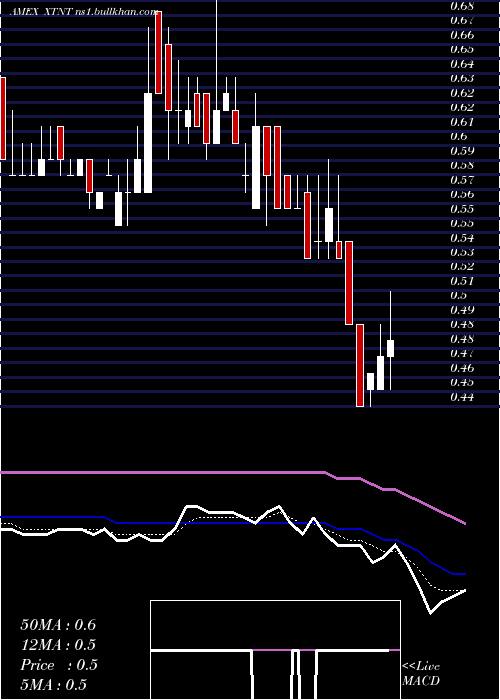Select the 0.51 price axis label
This screenshot has width=500, height=700.
(x=462, y=281)
